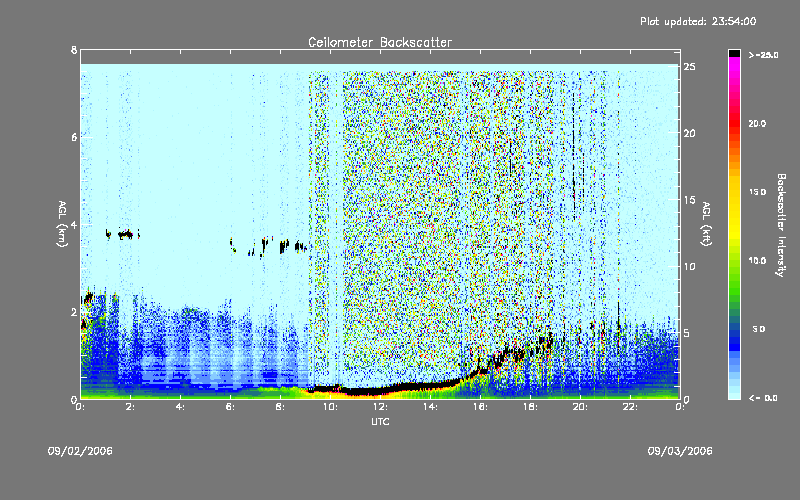Click the 2 tick on the km axis
Viewport: 800px width, 500px height.
(74, 312)
